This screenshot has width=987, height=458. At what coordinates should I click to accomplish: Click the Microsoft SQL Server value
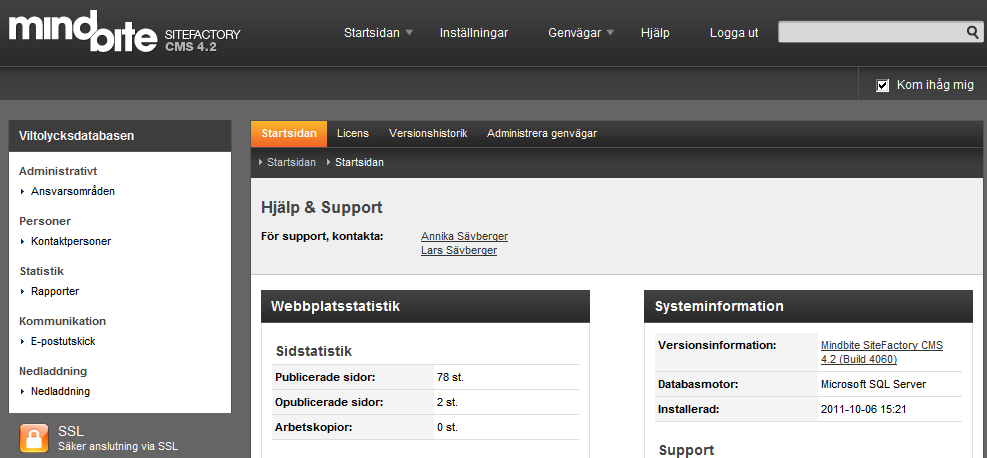pos(874,384)
